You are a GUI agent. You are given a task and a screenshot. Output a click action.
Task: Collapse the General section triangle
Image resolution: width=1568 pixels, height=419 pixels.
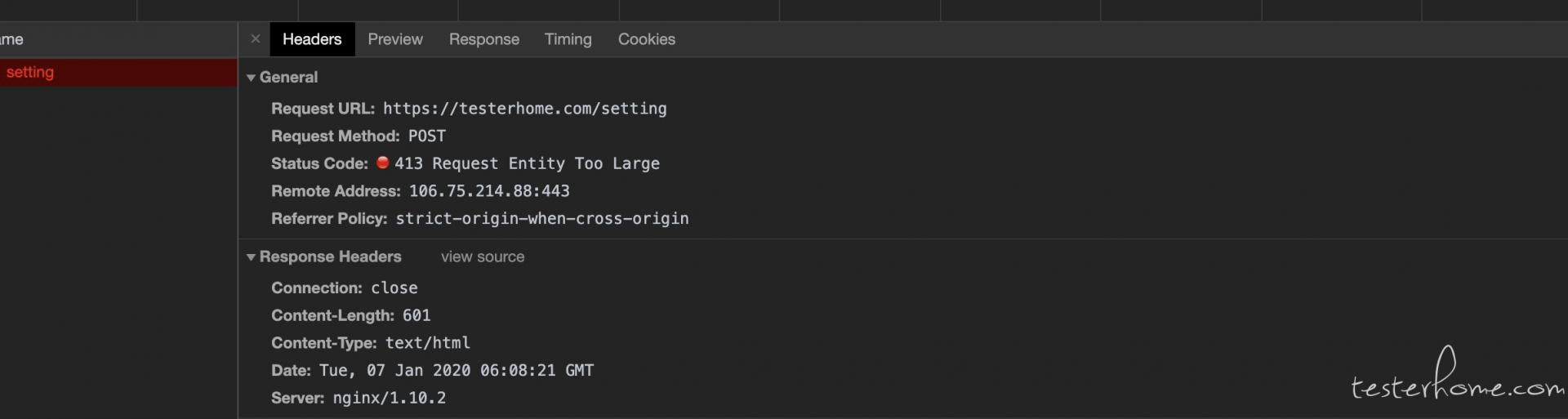coord(251,78)
